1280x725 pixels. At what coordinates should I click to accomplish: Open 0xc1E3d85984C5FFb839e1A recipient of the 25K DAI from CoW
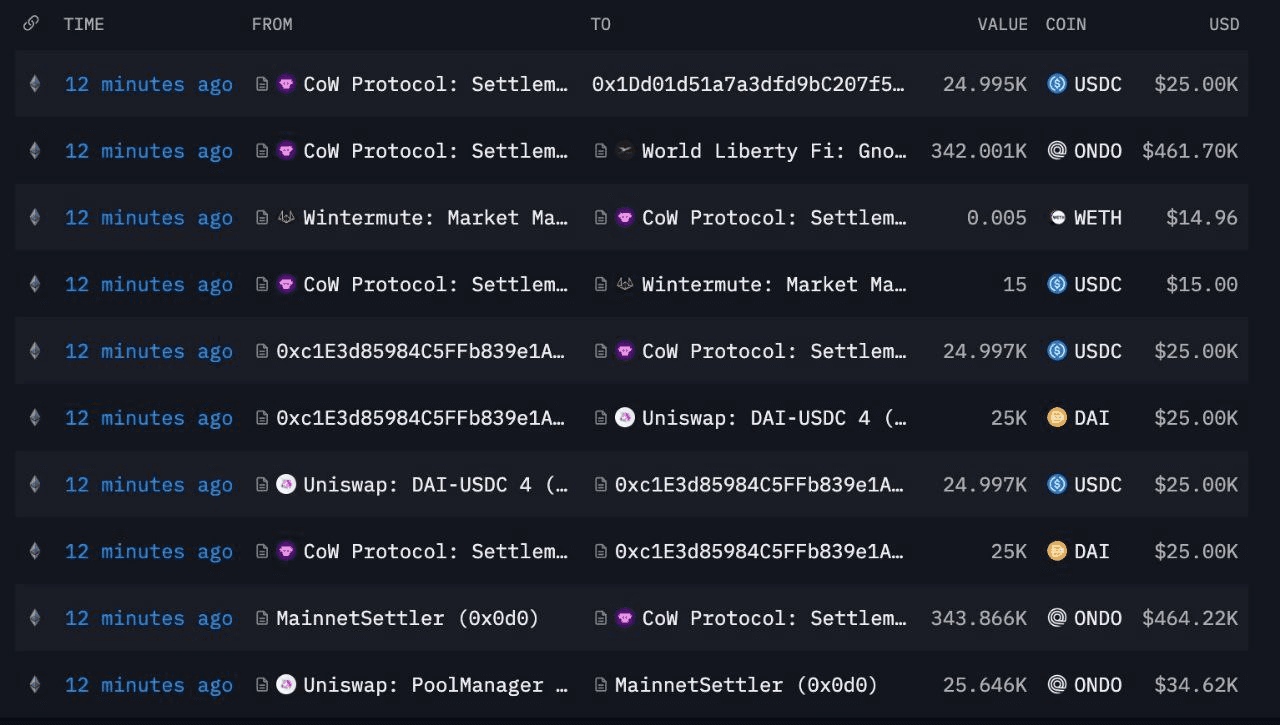759,551
